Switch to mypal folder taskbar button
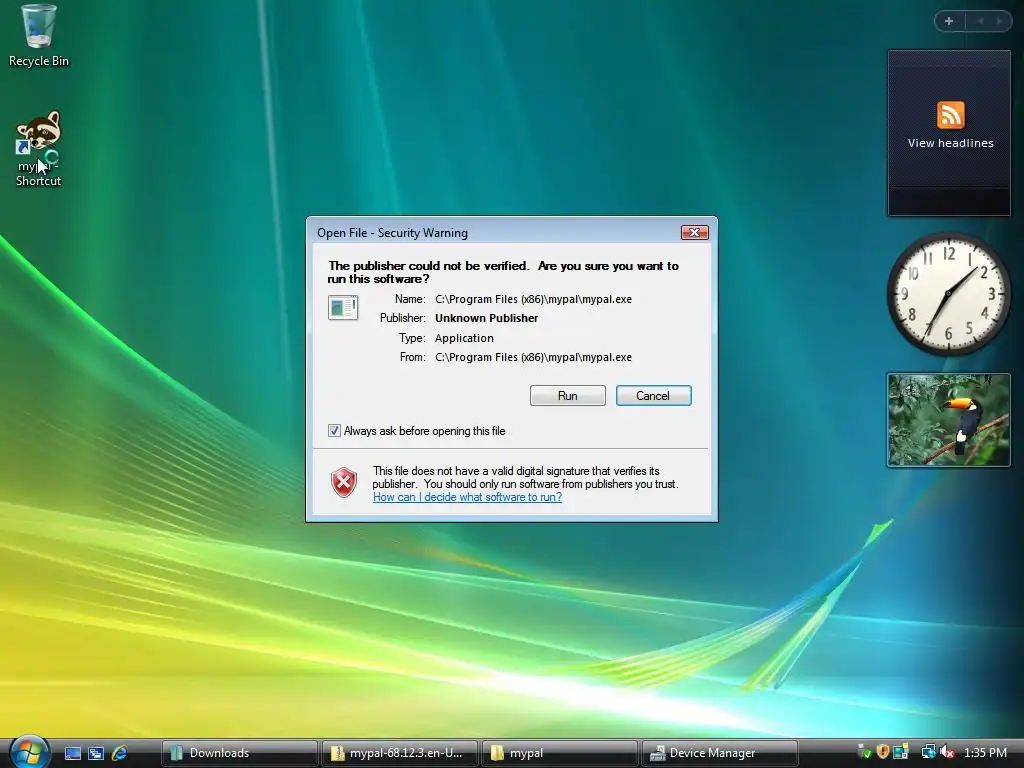The width and height of the screenshot is (1024, 768). (x=559, y=753)
